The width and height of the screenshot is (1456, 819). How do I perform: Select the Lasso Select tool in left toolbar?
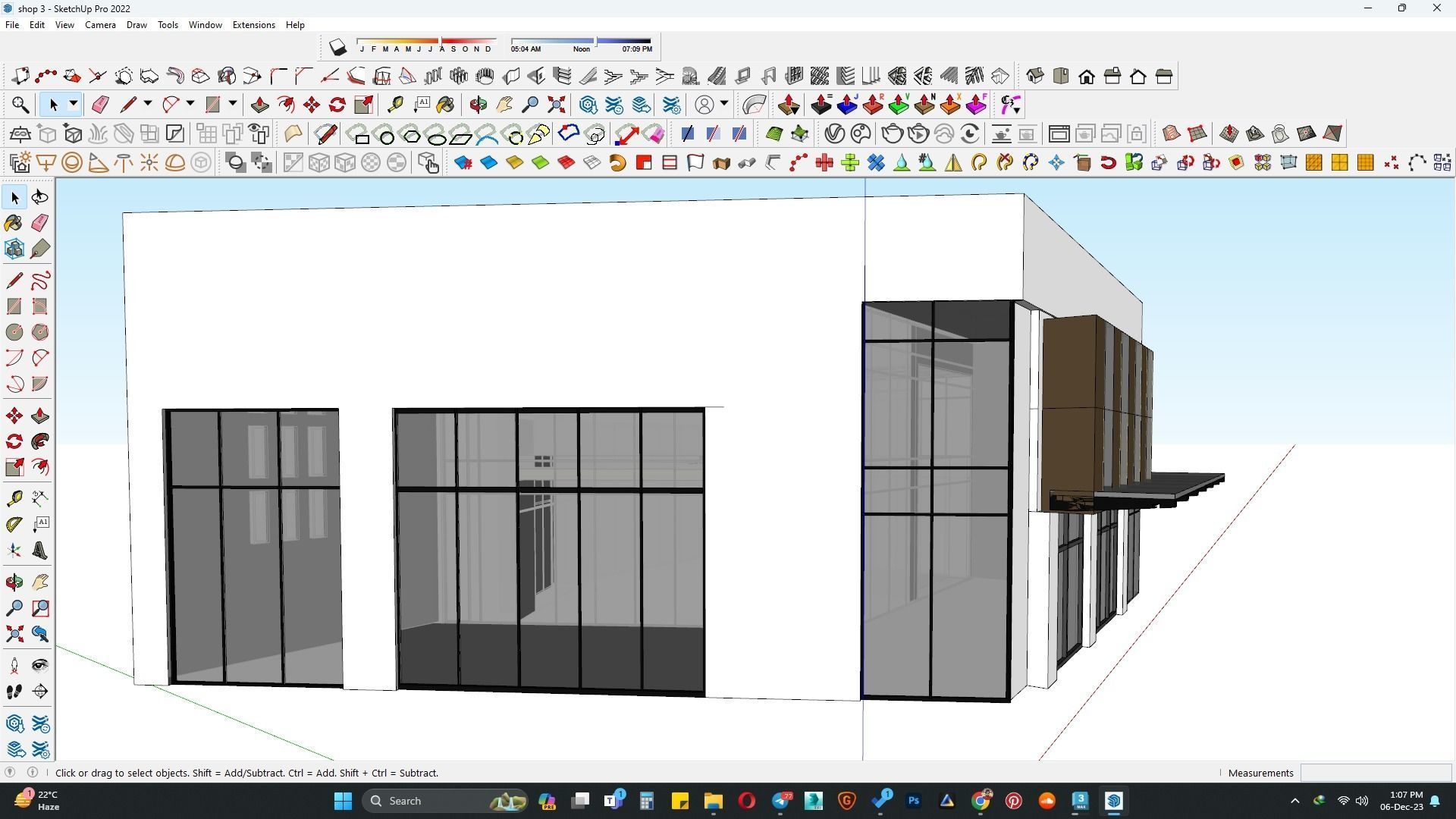coord(40,197)
